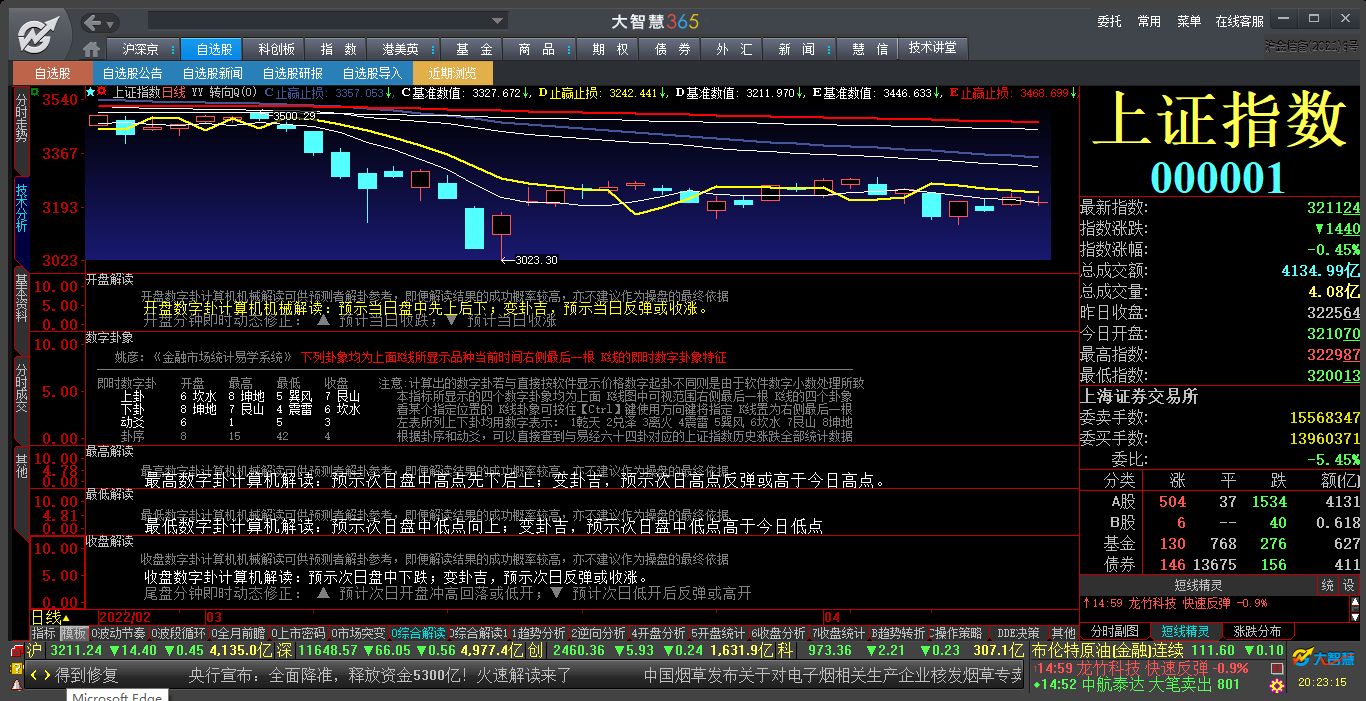Open 自选股研报 sub-tab
Image resolution: width=1366 pixels, height=701 pixels.
click(x=292, y=73)
